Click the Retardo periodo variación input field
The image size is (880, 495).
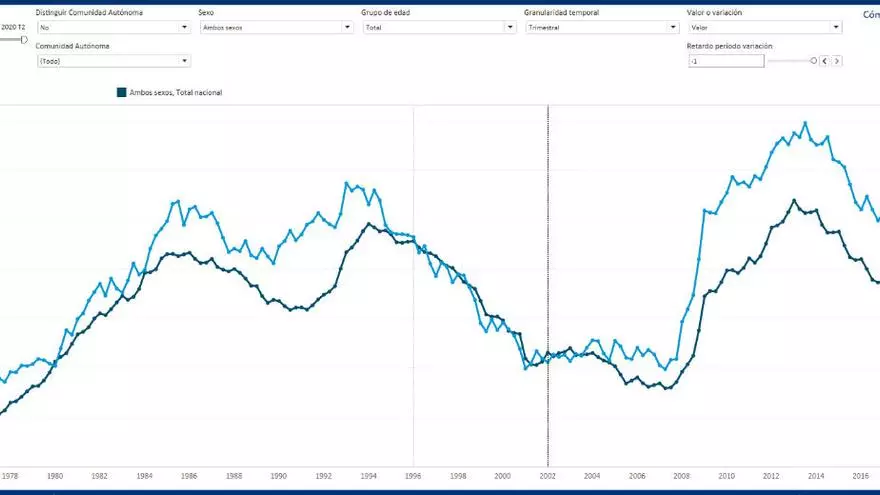[x=726, y=61]
